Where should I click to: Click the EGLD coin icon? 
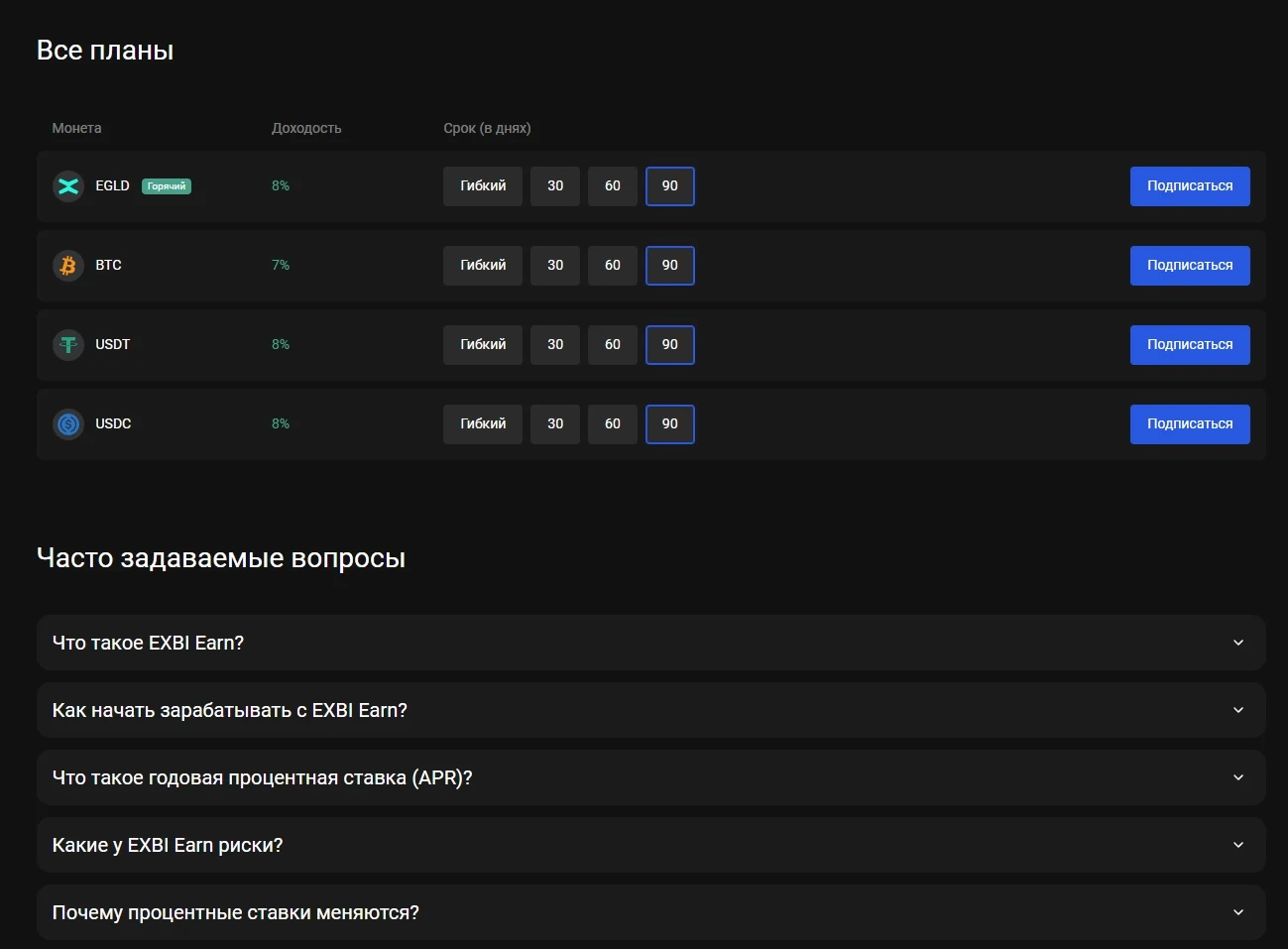(x=68, y=186)
